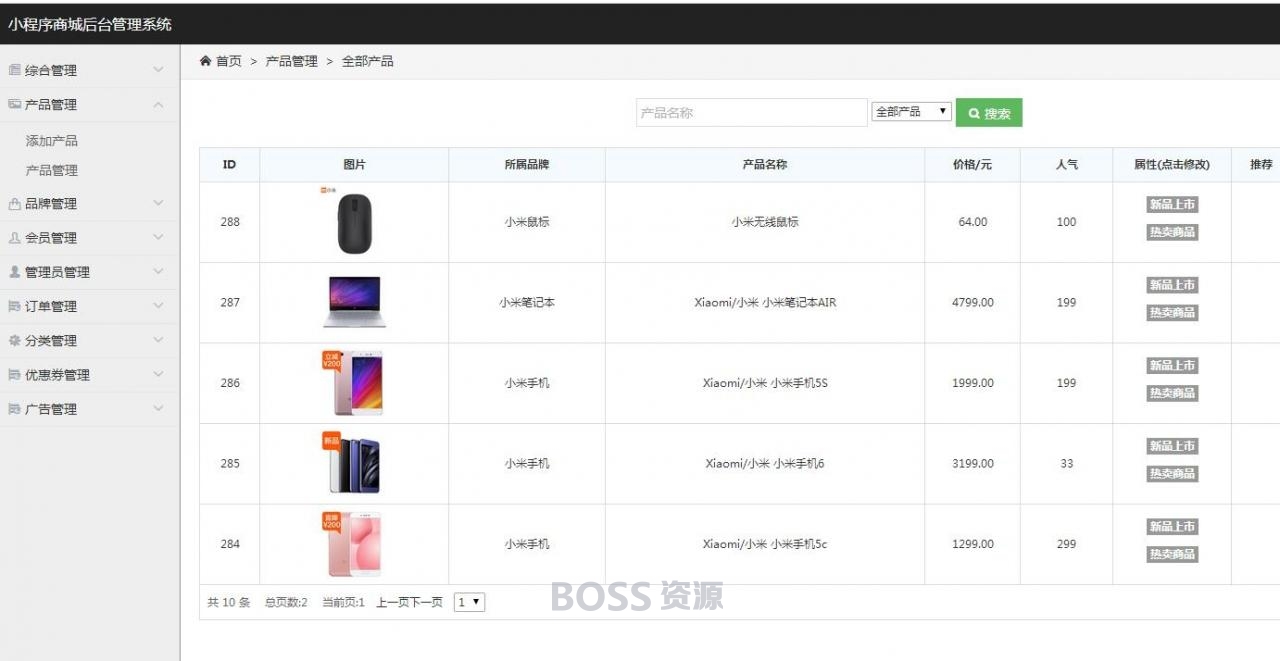Expand the 综合管理 menu chevron
The image size is (1280, 661).
pyautogui.click(x=158, y=70)
